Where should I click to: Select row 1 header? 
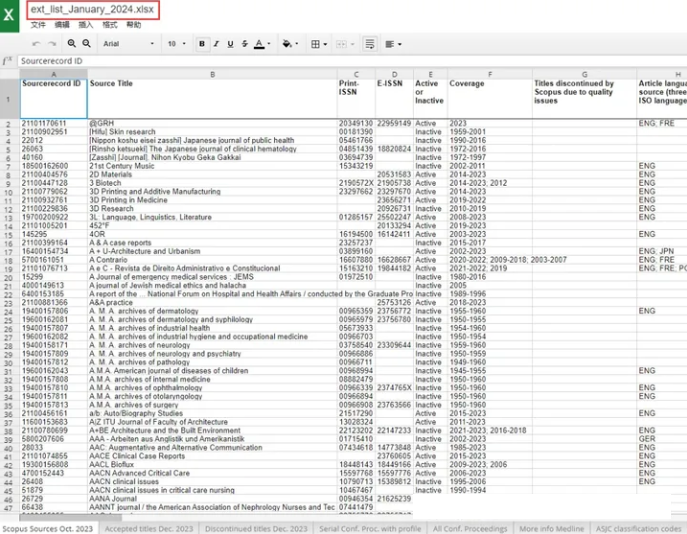pos(9,99)
